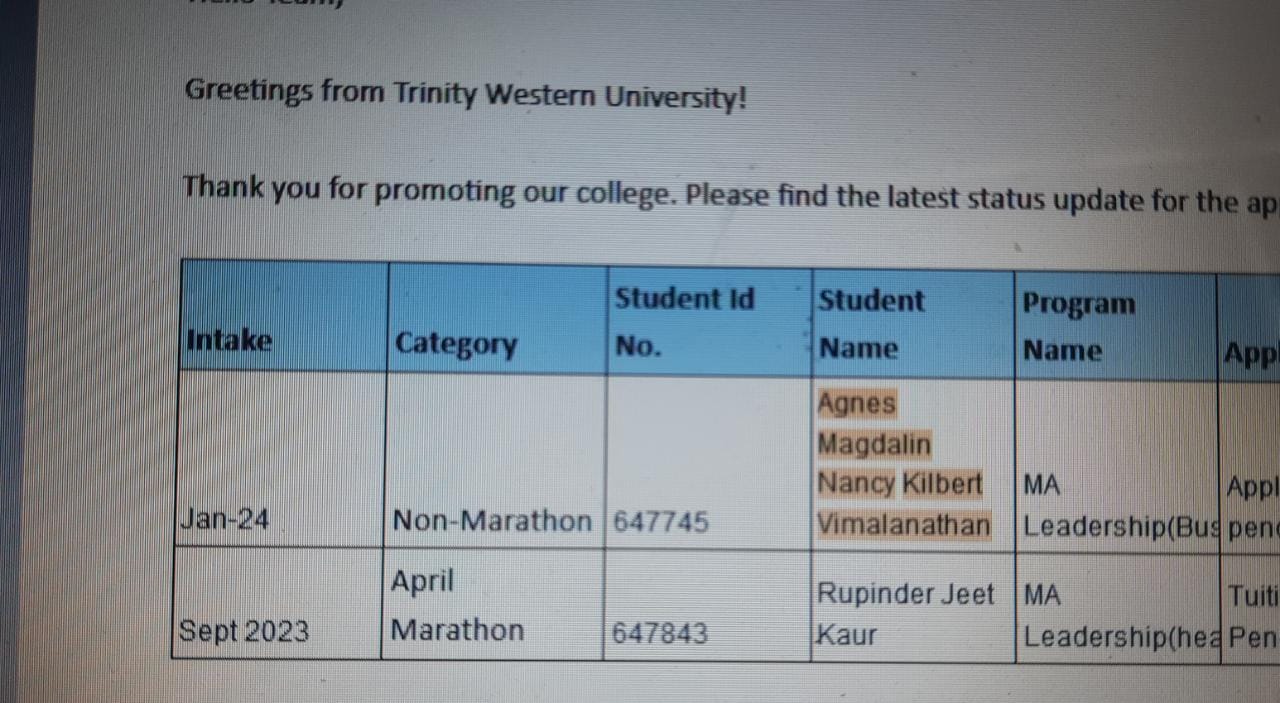Viewport: 1280px width, 703px height.
Task: Select the Student Name header cell
Action: 913,324
